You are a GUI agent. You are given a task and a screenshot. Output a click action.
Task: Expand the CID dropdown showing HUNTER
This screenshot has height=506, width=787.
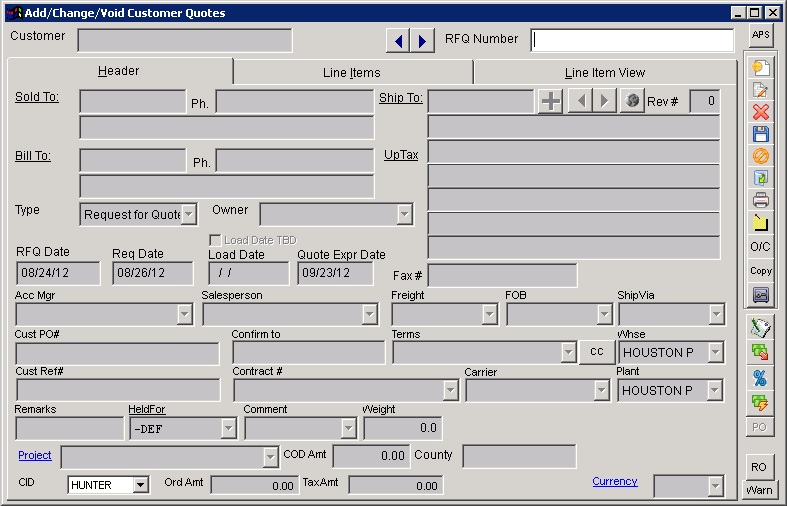click(x=140, y=485)
